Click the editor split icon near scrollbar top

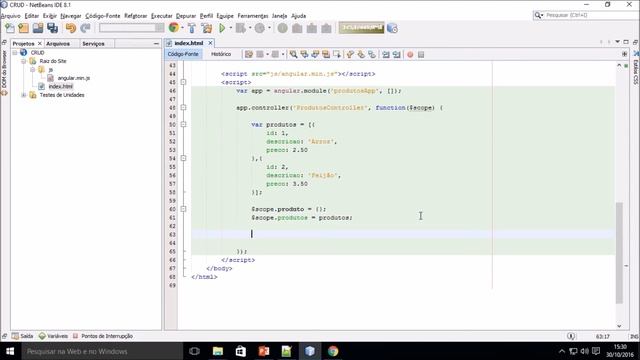624,54
